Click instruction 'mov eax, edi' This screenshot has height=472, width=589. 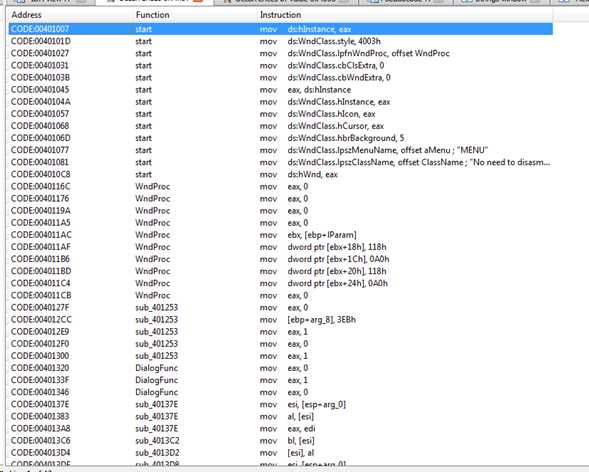tap(287, 428)
